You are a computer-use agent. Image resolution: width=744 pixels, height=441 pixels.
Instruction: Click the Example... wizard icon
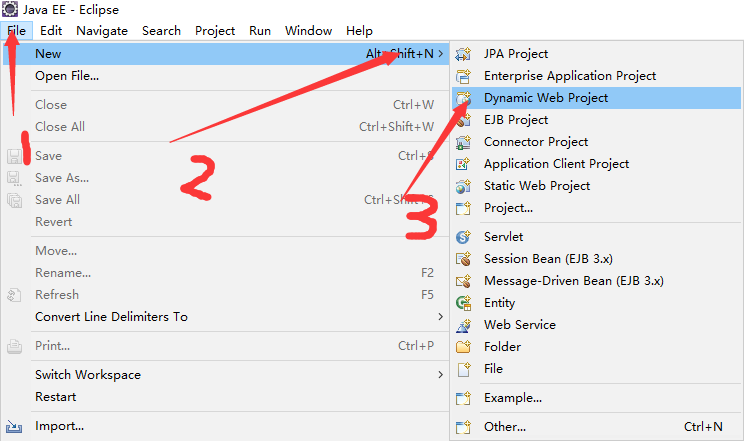[x=463, y=398]
